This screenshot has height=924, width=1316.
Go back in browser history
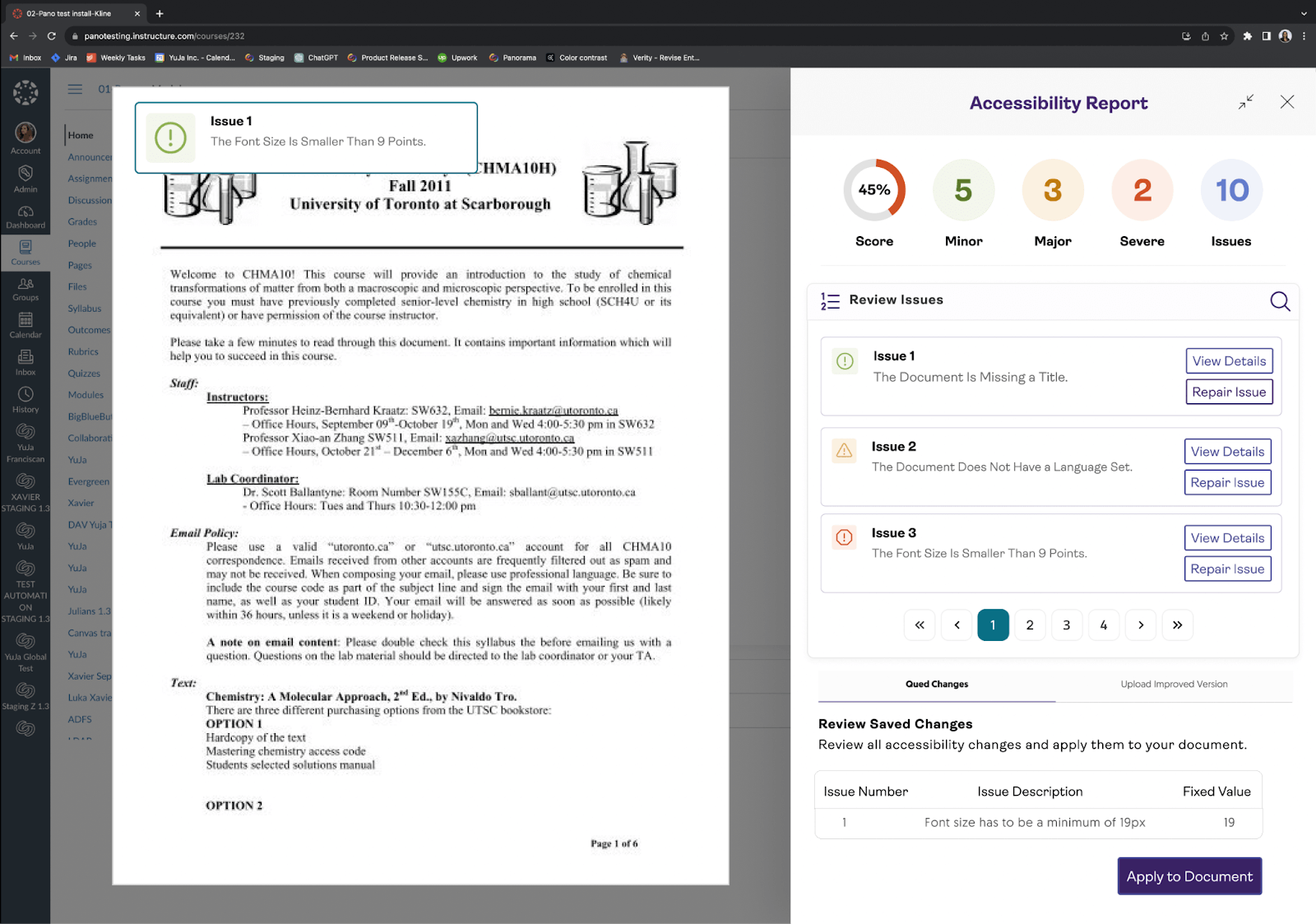14,36
